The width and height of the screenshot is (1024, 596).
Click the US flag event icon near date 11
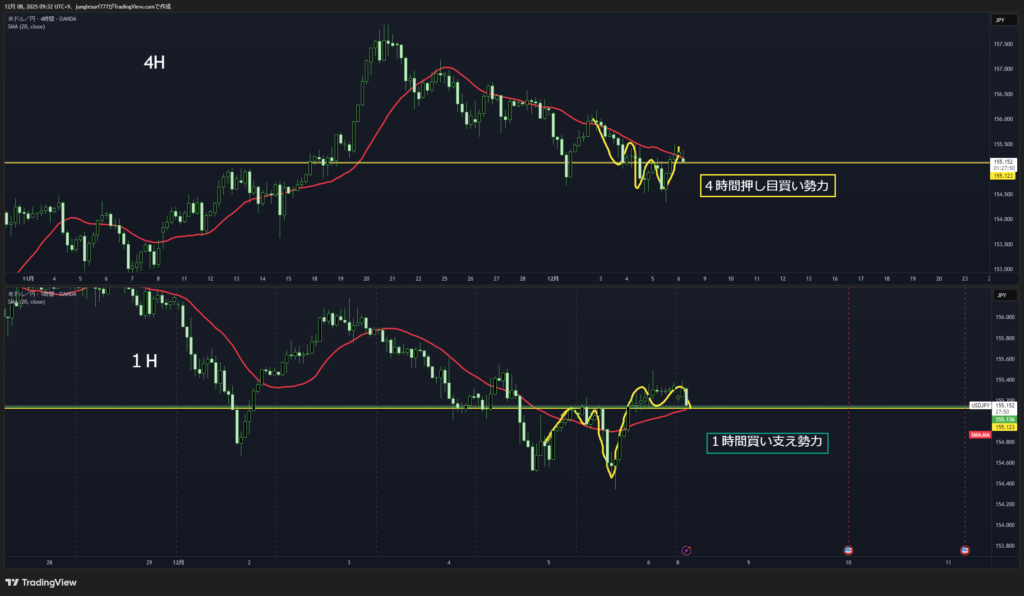coord(965,550)
